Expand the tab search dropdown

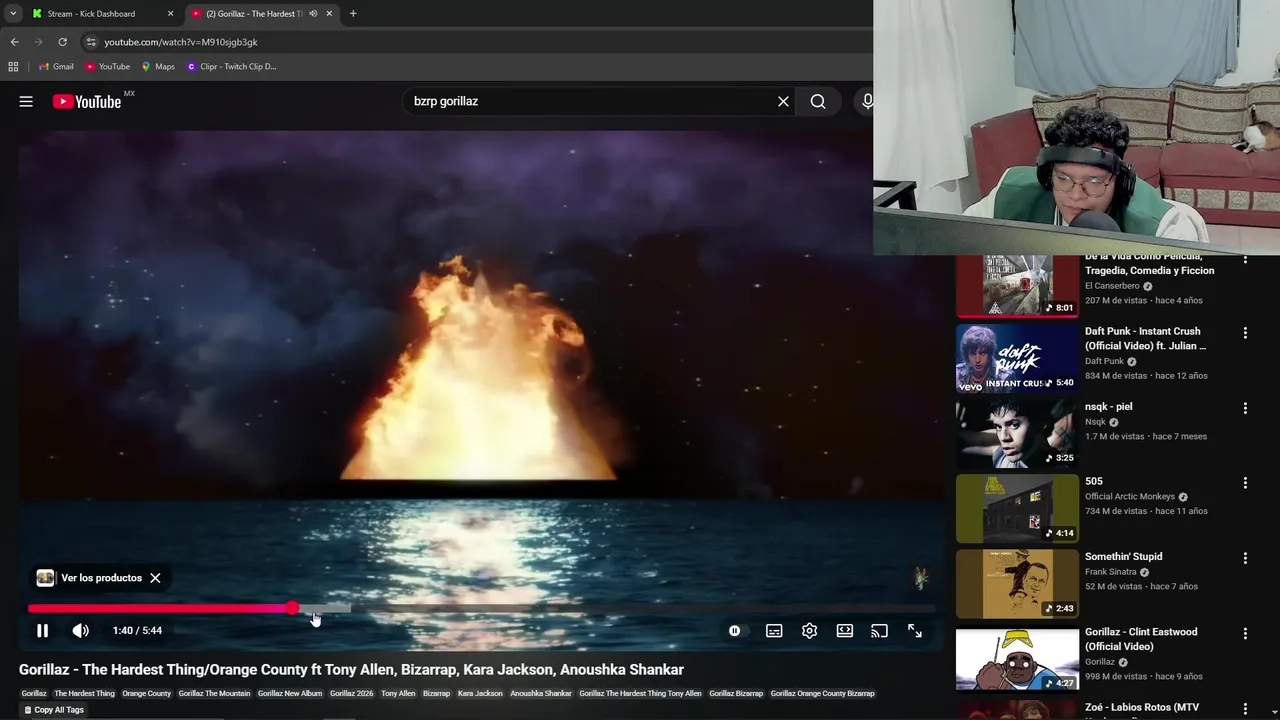pos(12,14)
